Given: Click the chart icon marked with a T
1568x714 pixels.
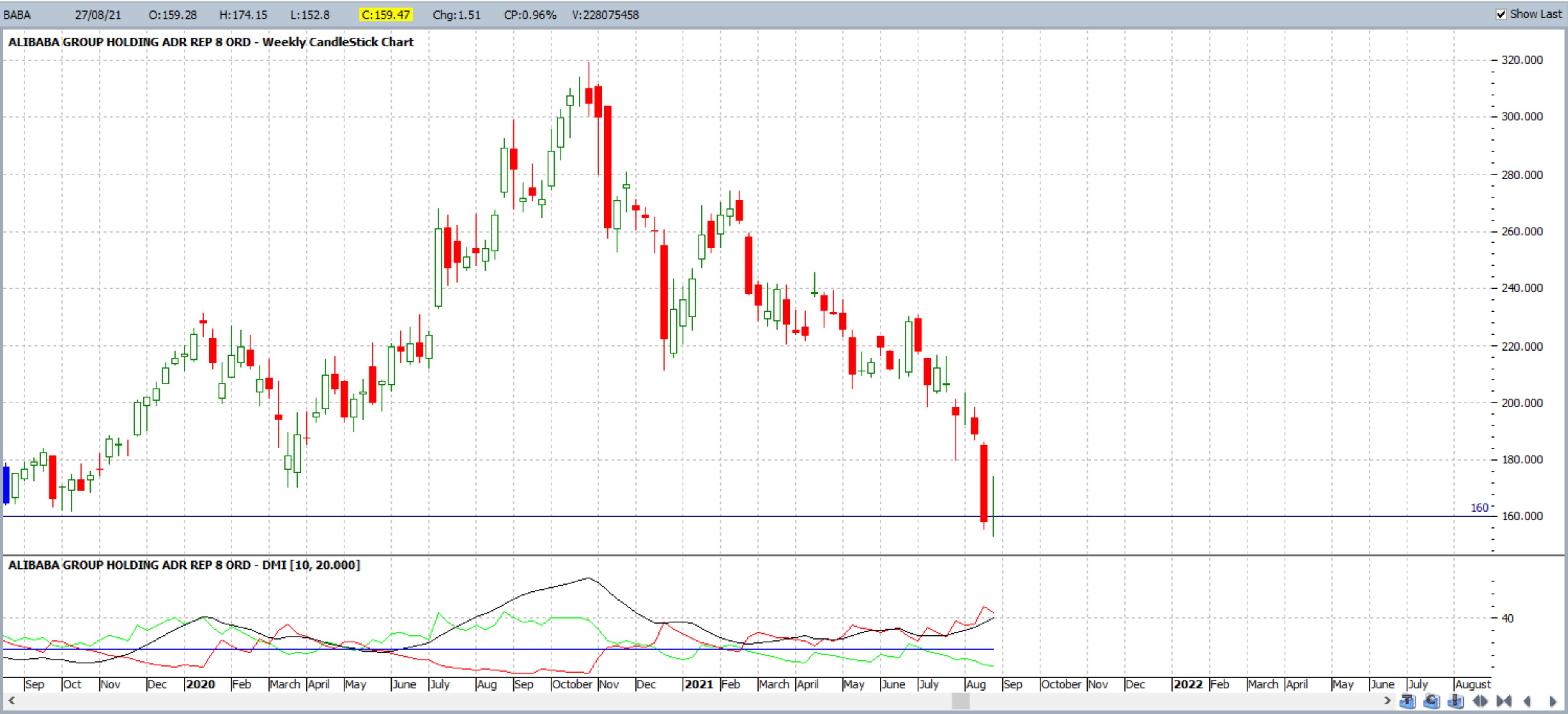Looking at the screenshot, I should [1407, 701].
